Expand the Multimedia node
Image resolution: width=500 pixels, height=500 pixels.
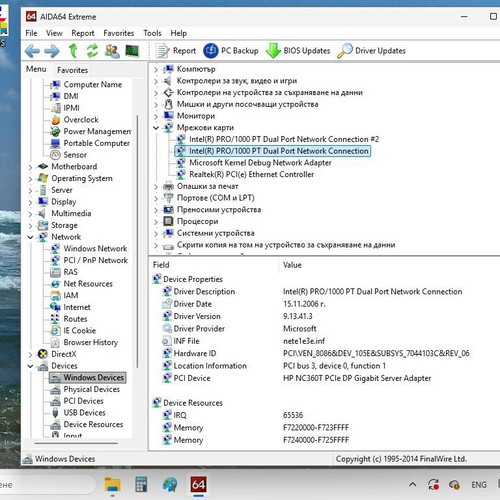30,214
